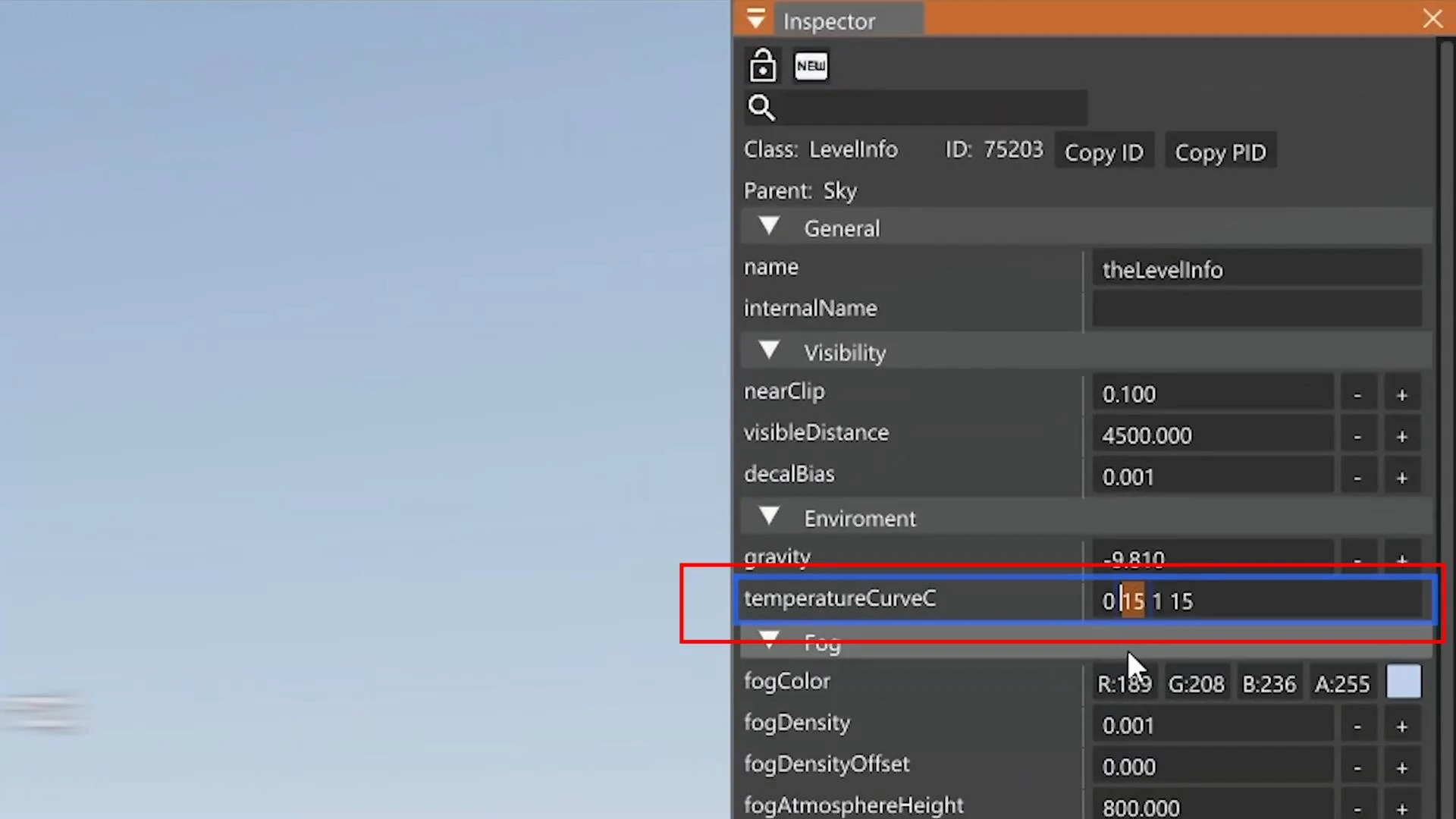The width and height of the screenshot is (1456, 819).
Task: Click the filter icon beside the Inspector title
Action: pyautogui.click(x=755, y=18)
